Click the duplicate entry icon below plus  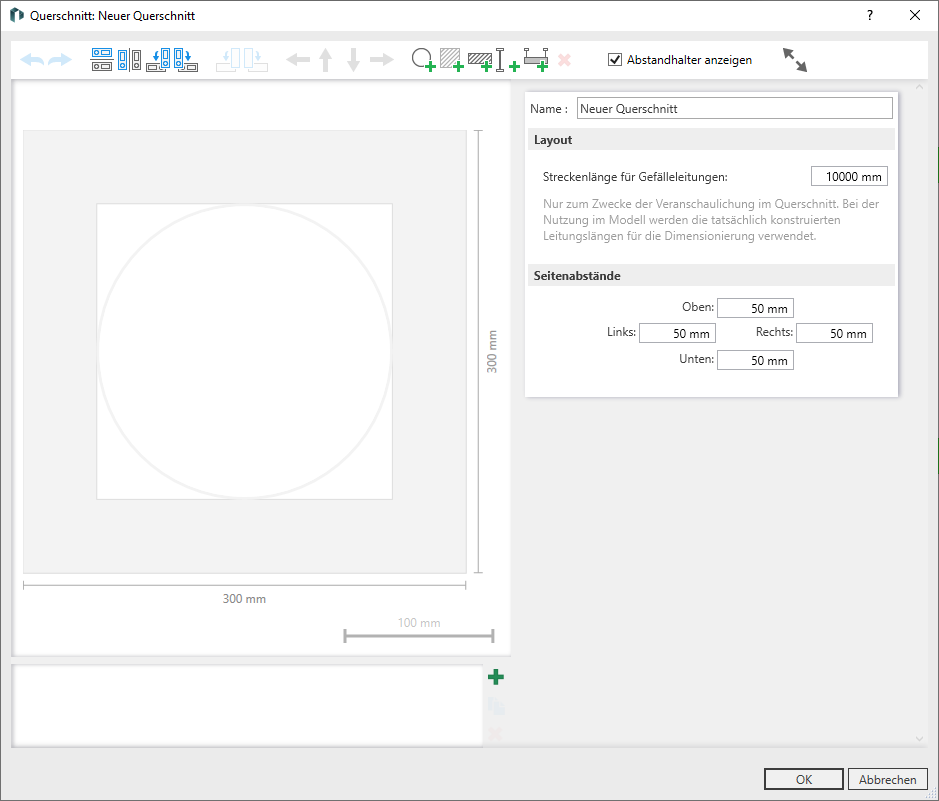pos(496,706)
